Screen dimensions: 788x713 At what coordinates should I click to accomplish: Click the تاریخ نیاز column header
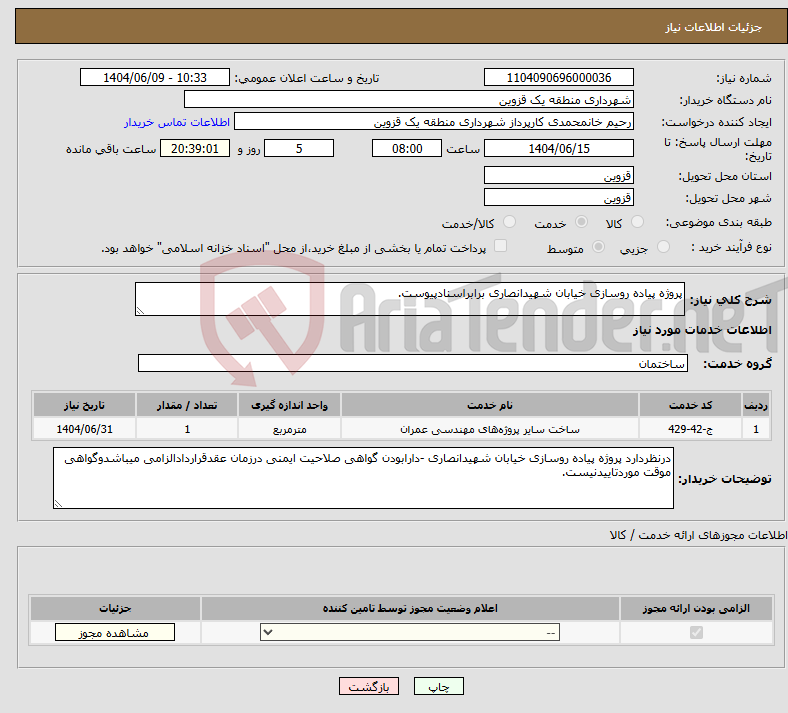(84, 405)
